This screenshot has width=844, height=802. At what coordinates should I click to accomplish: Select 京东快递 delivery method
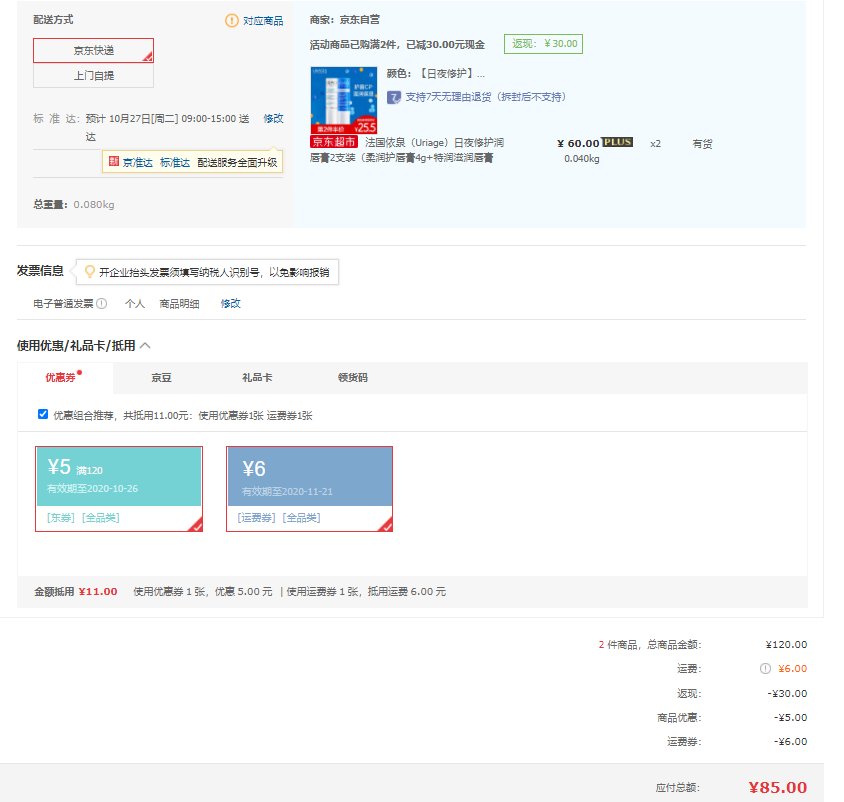click(93, 51)
